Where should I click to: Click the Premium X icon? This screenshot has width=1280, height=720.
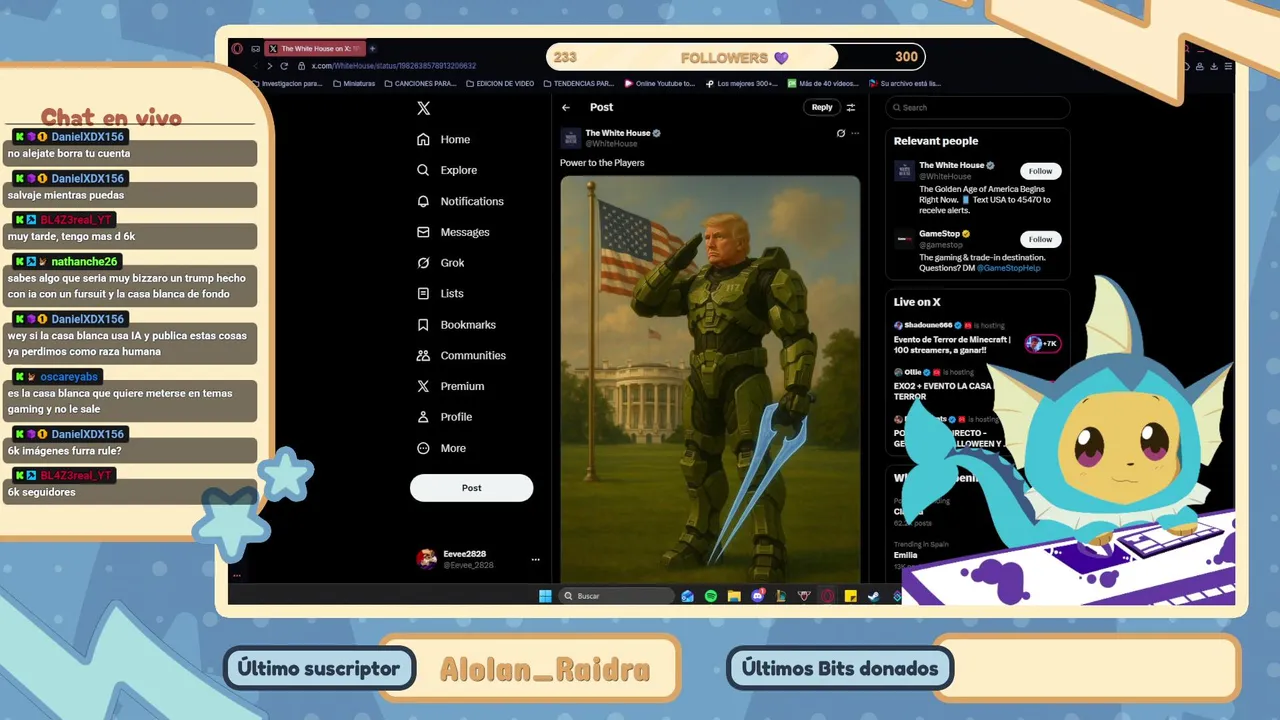pos(423,386)
